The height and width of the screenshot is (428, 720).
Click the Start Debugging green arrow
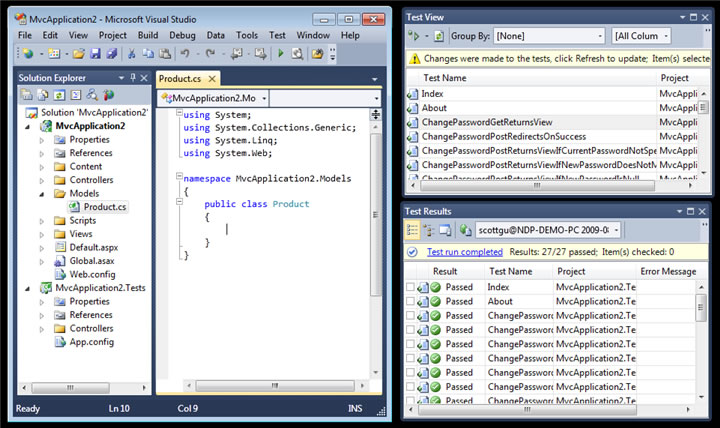281,54
